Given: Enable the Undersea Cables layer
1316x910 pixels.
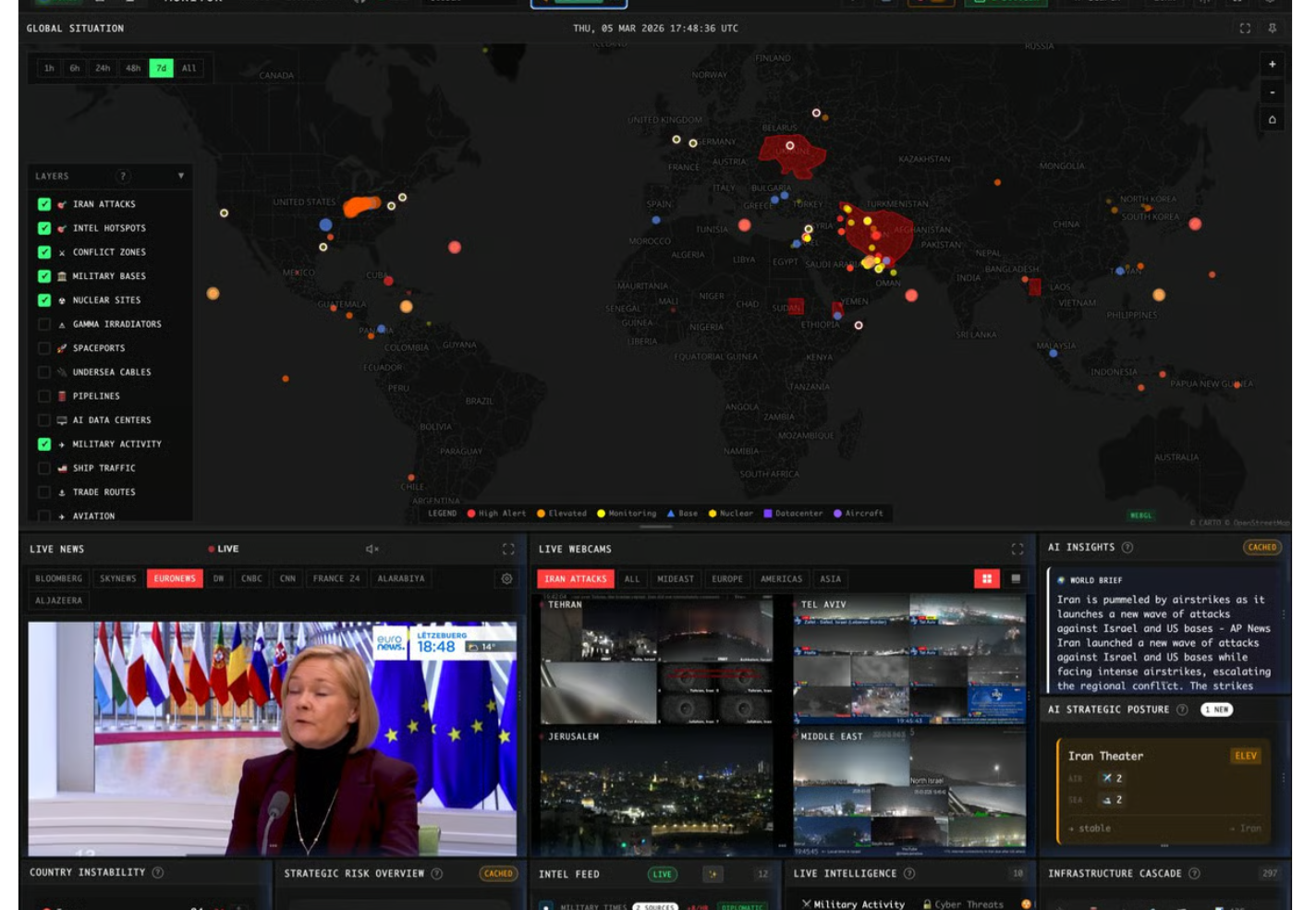Looking at the screenshot, I should point(44,372).
